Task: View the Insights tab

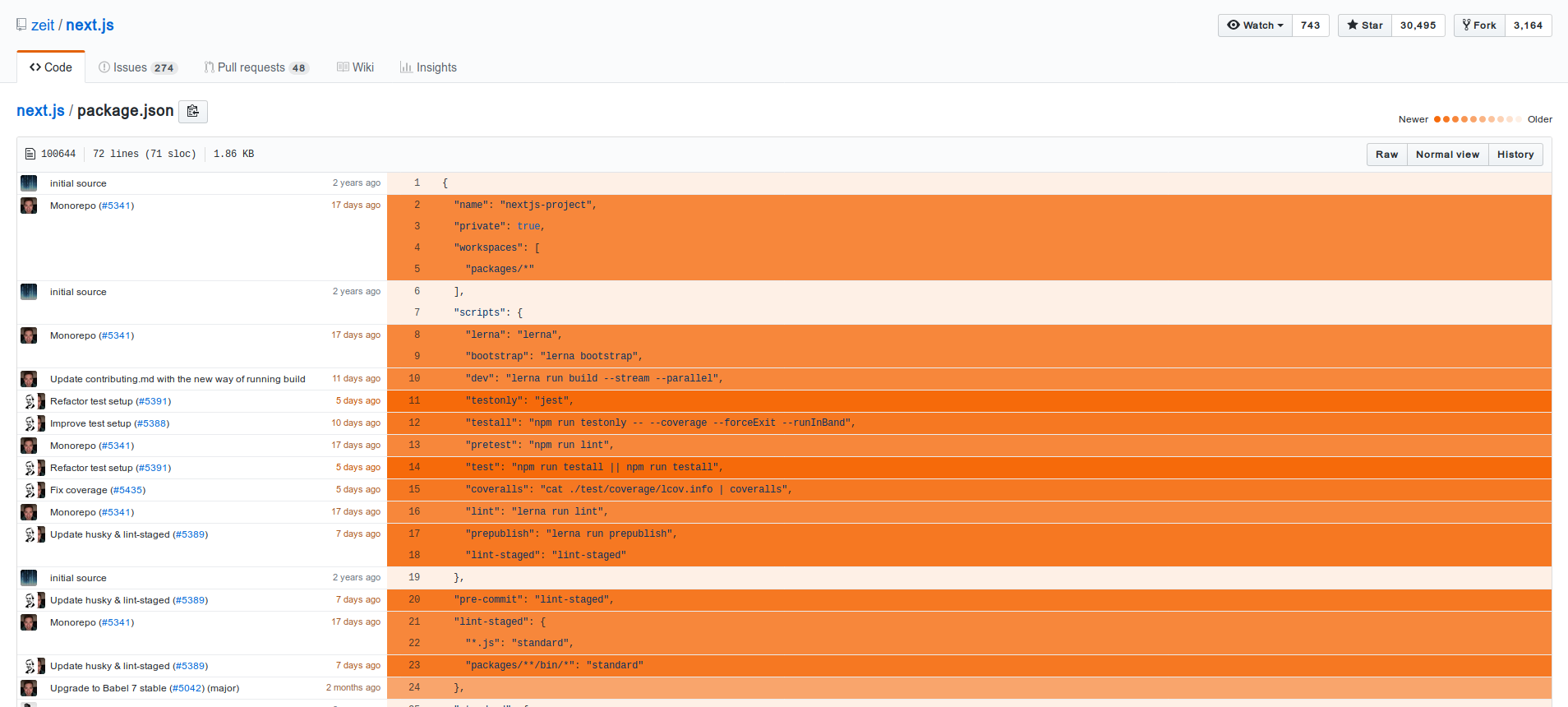Action: (x=428, y=67)
